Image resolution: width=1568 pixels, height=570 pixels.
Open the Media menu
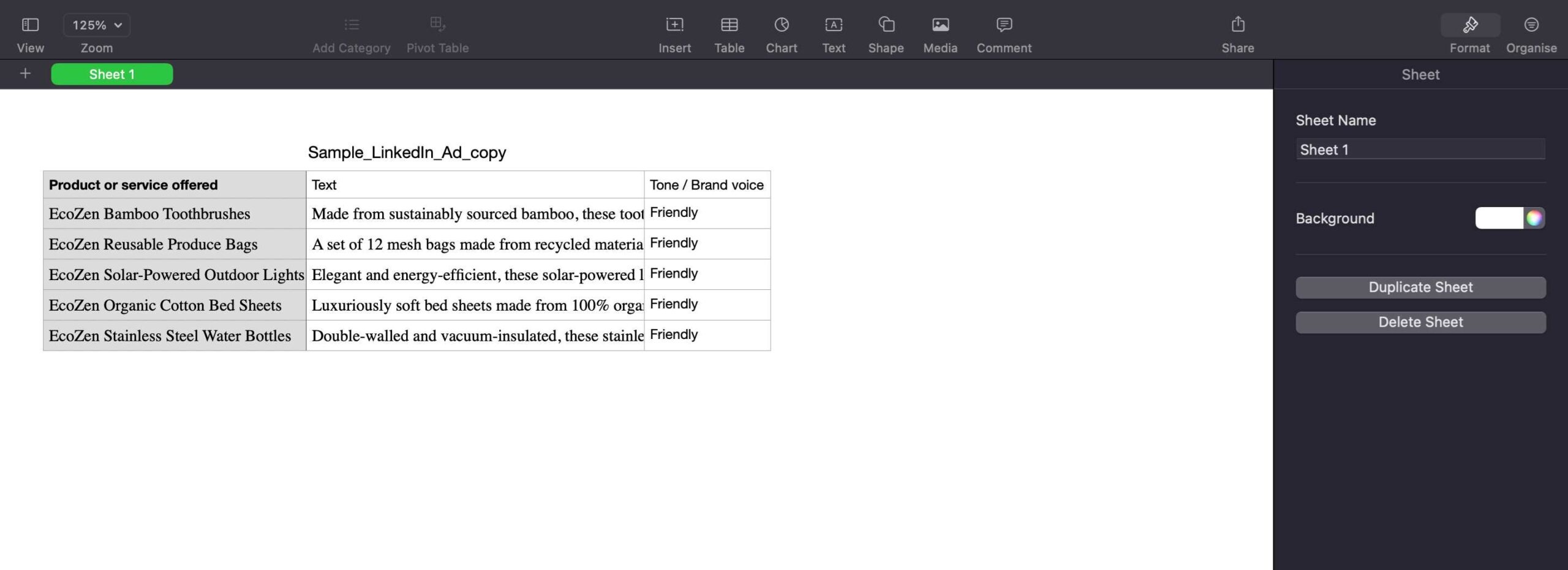940,25
